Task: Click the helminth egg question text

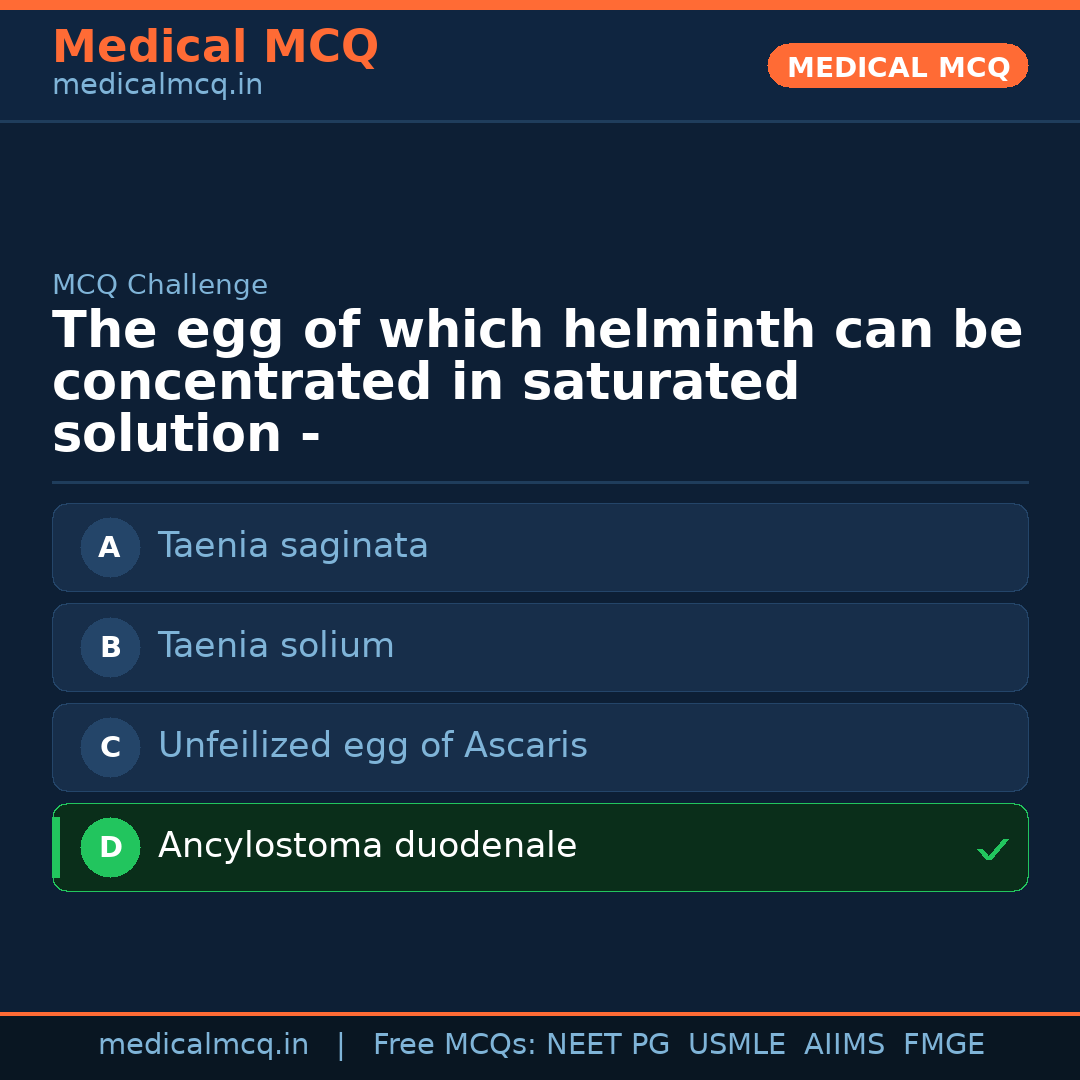Action: tap(537, 382)
